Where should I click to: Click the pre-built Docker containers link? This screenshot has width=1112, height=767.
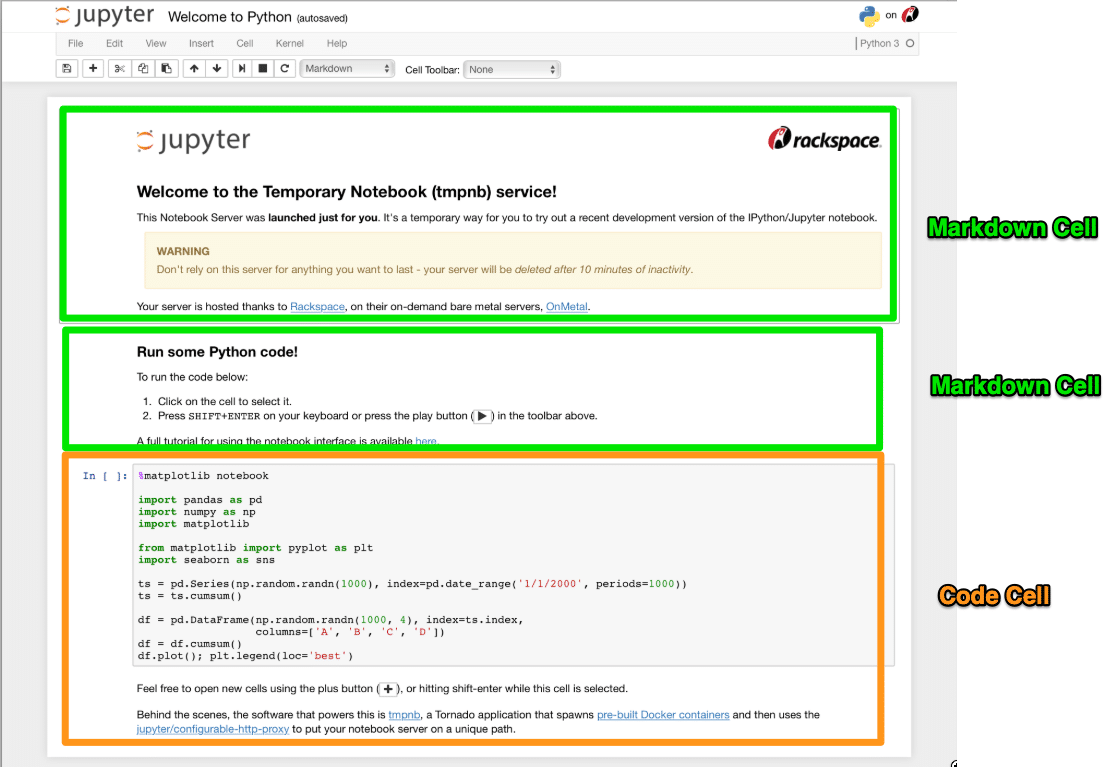click(664, 715)
